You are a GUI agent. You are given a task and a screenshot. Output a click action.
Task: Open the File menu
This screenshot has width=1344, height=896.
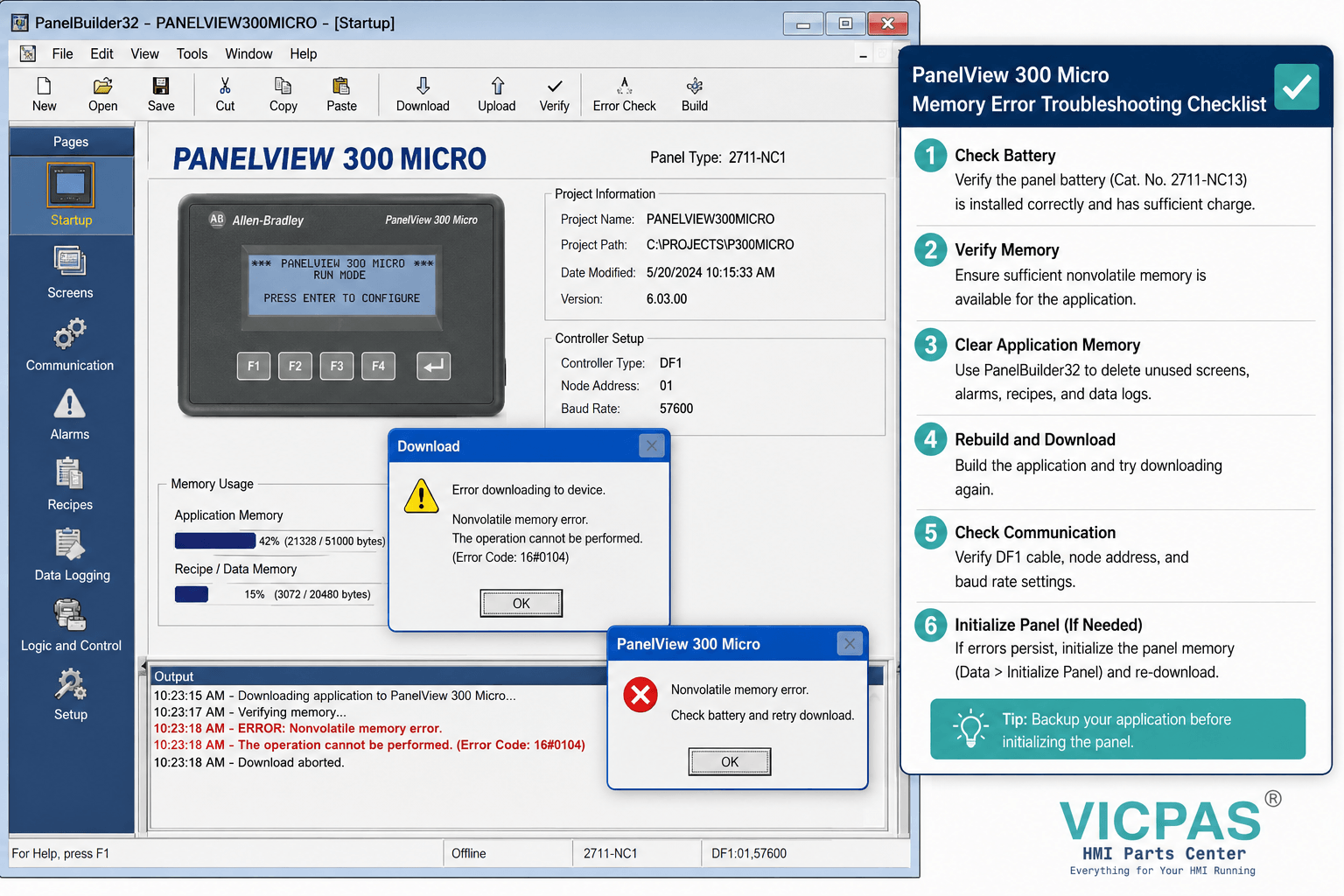point(62,53)
